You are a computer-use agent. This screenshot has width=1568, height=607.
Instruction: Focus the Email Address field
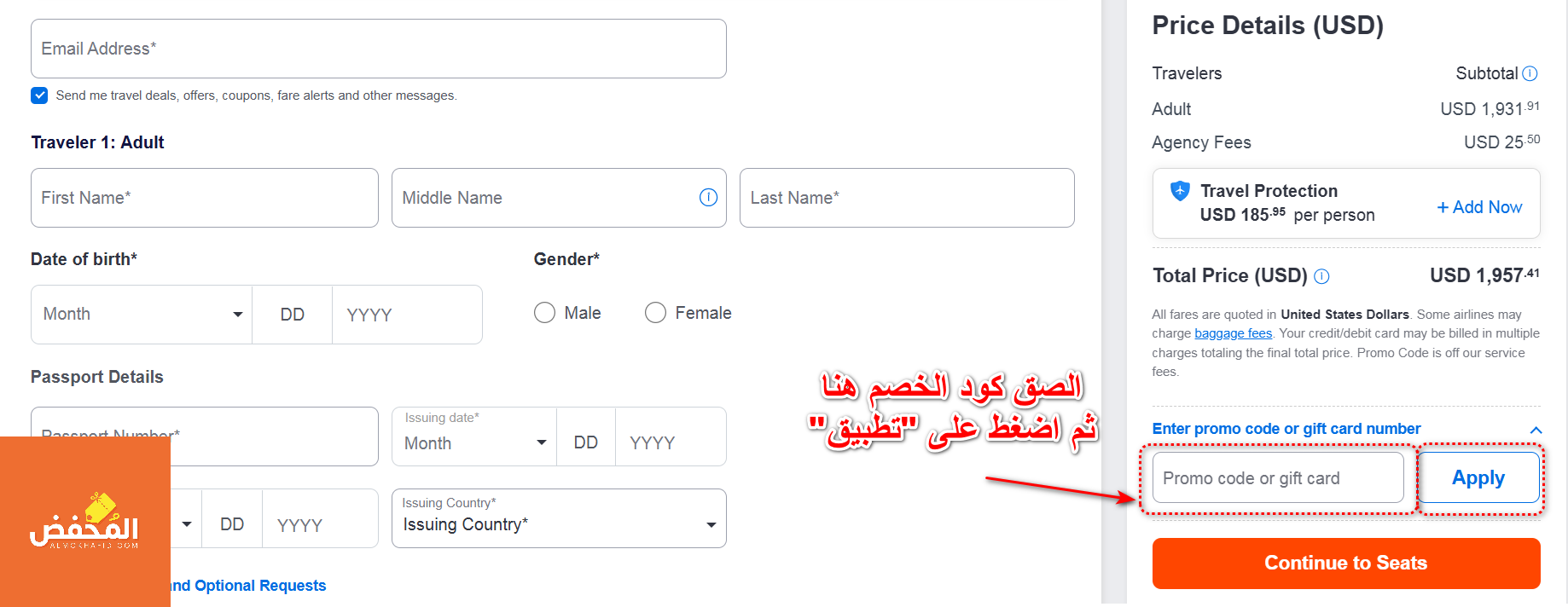(x=379, y=49)
